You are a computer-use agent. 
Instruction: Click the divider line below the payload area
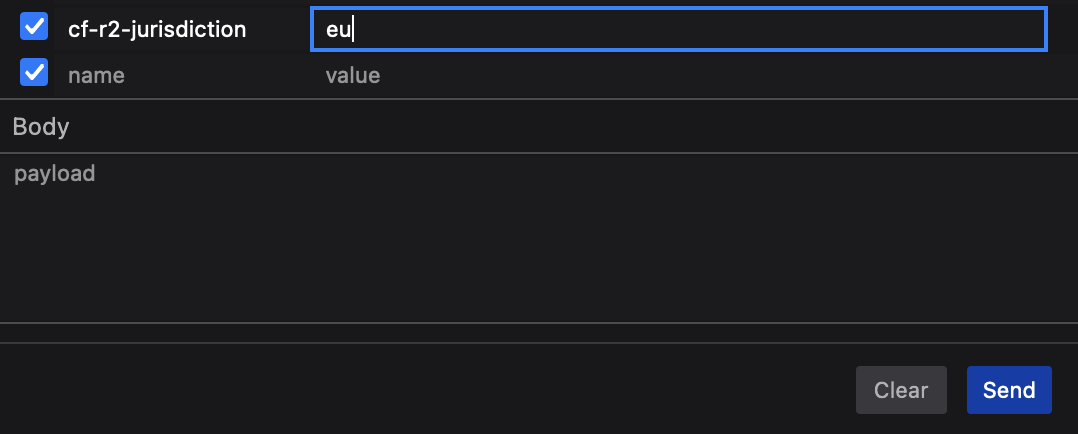coord(539,323)
